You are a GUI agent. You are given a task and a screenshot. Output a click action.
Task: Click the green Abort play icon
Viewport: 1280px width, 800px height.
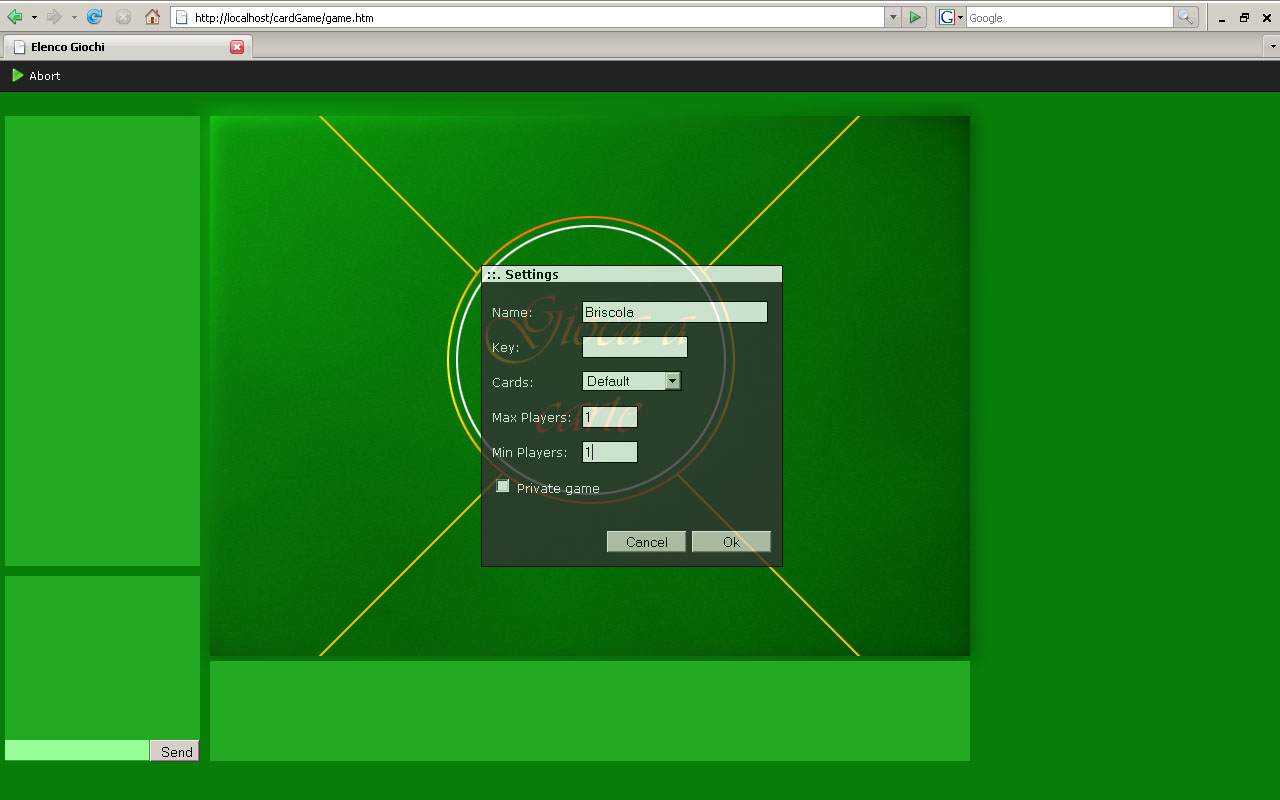pos(17,76)
